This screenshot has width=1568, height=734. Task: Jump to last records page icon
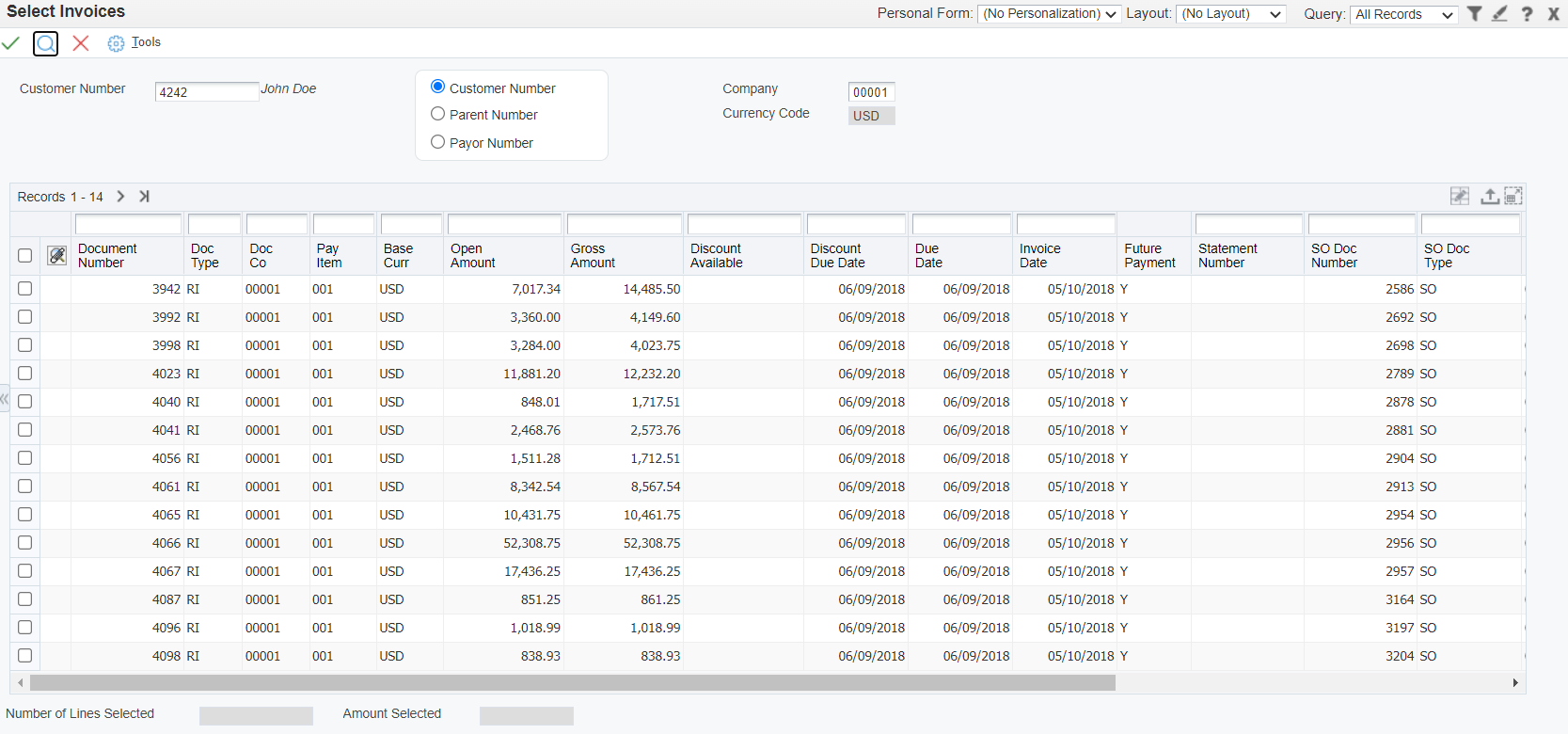[x=144, y=197]
